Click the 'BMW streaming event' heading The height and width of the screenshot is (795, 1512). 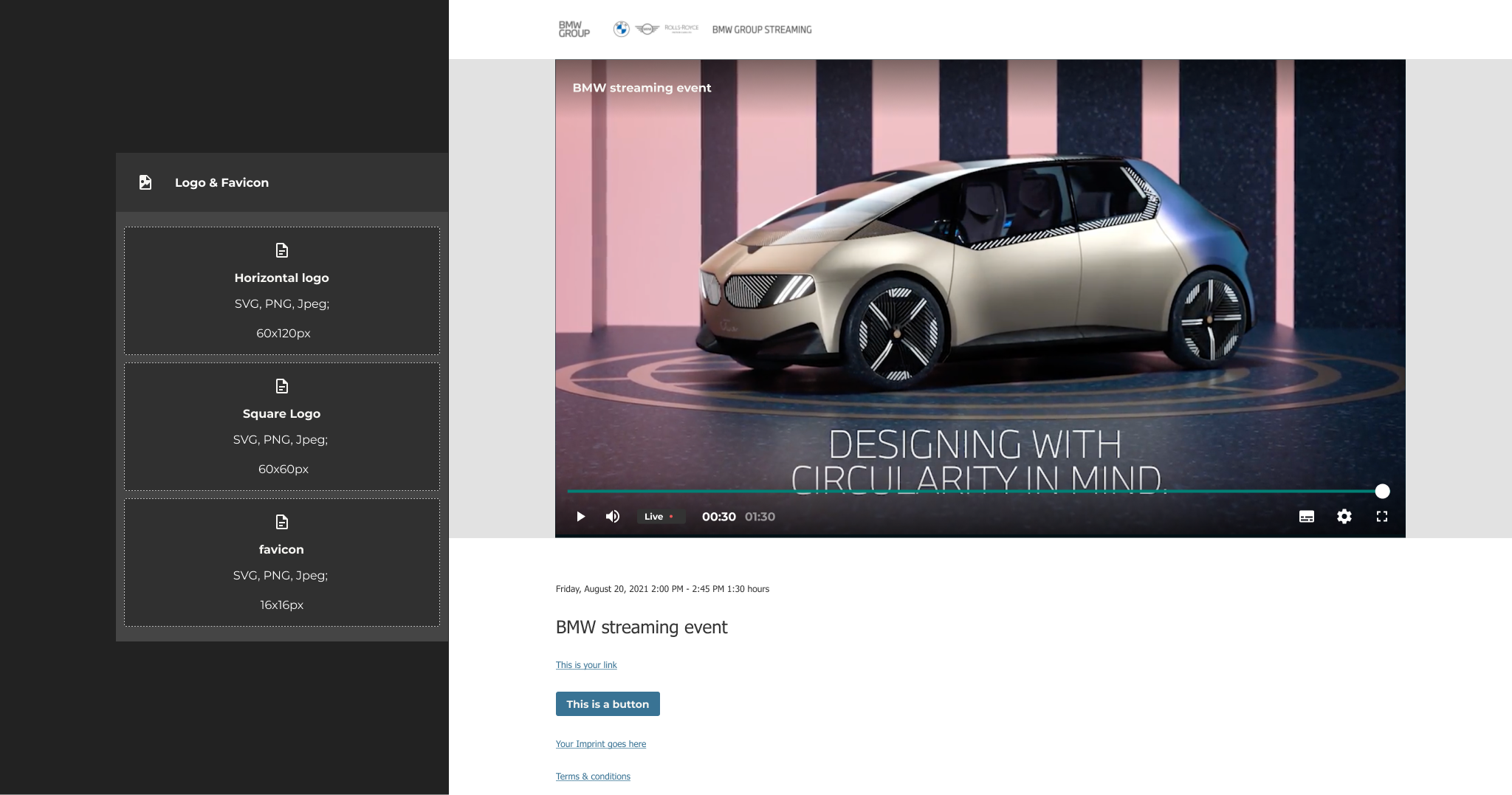click(642, 627)
